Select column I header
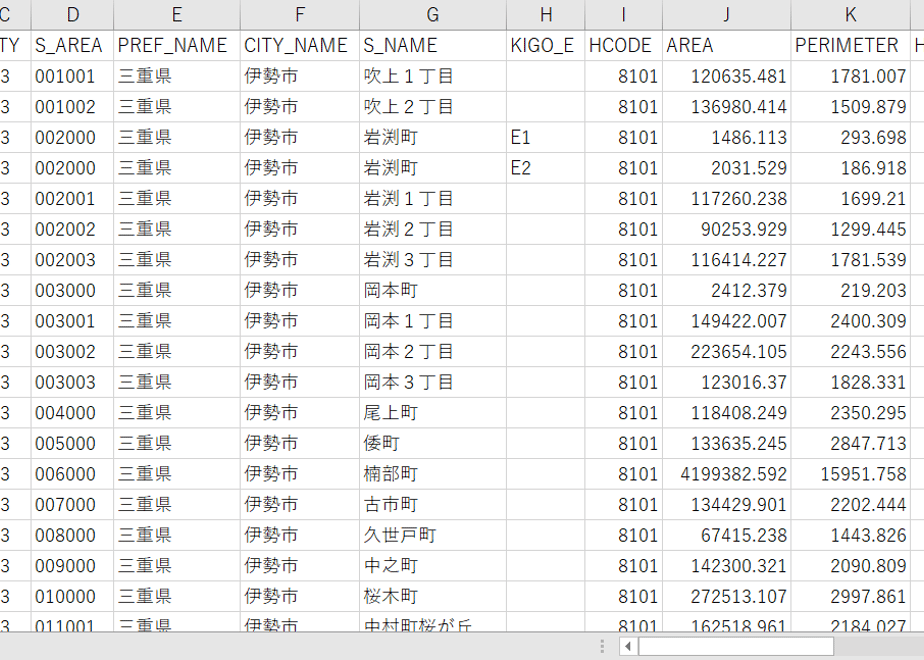 tap(623, 15)
